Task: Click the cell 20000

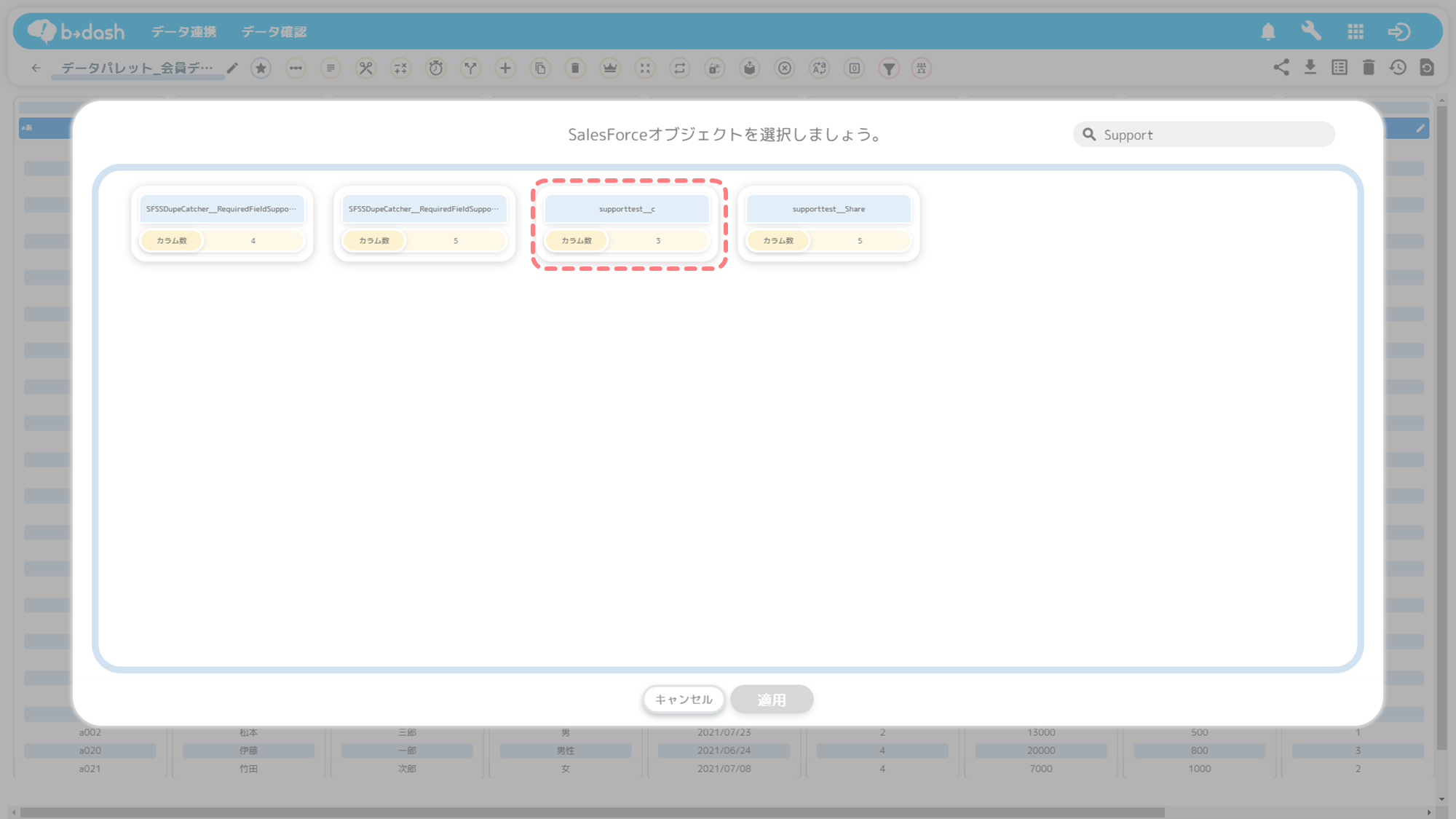Action: tap(1041, 751)
